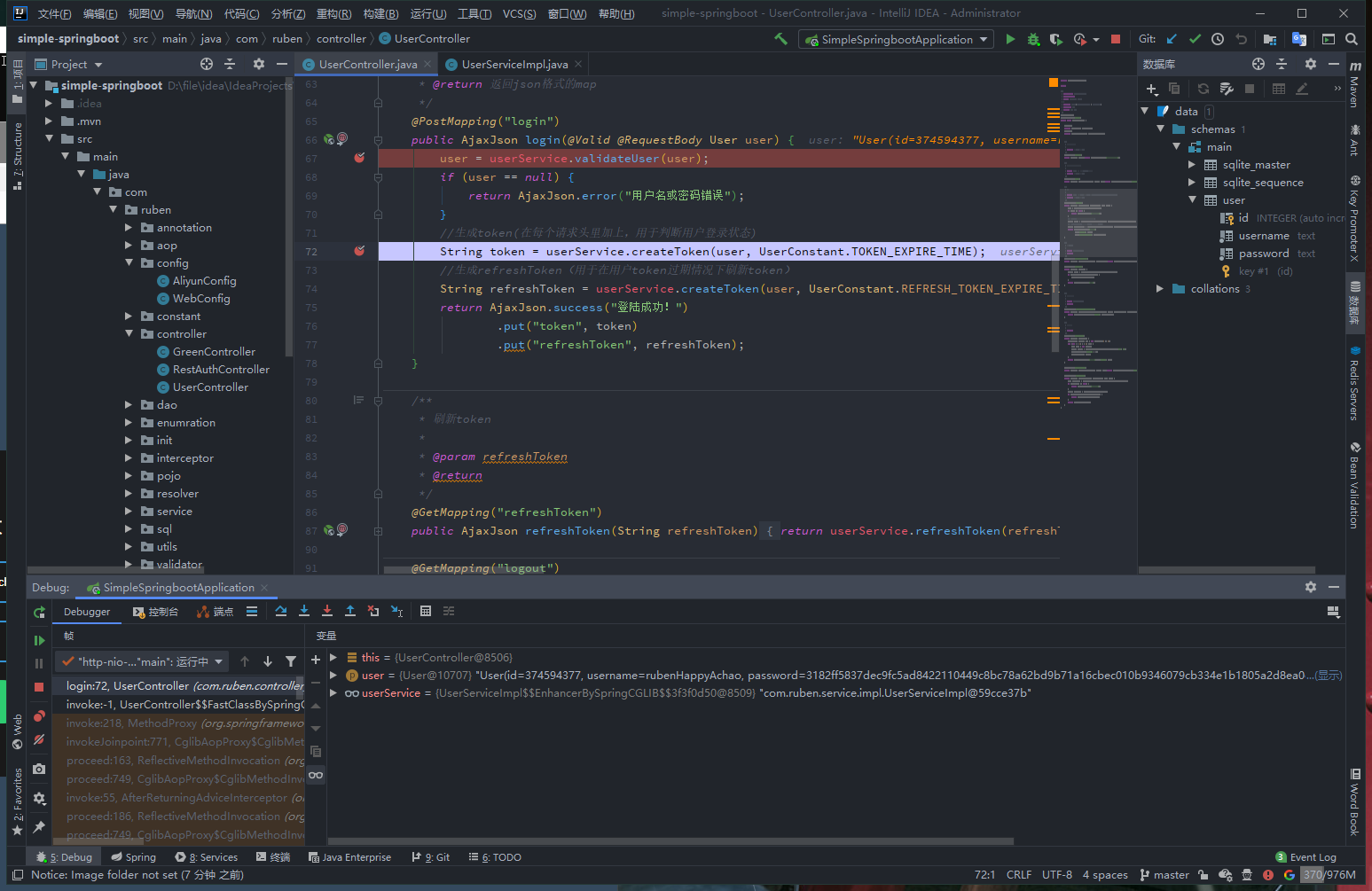Click Git update project arrow icon
The image size is (1372, 891).
tap(1172, 39)
